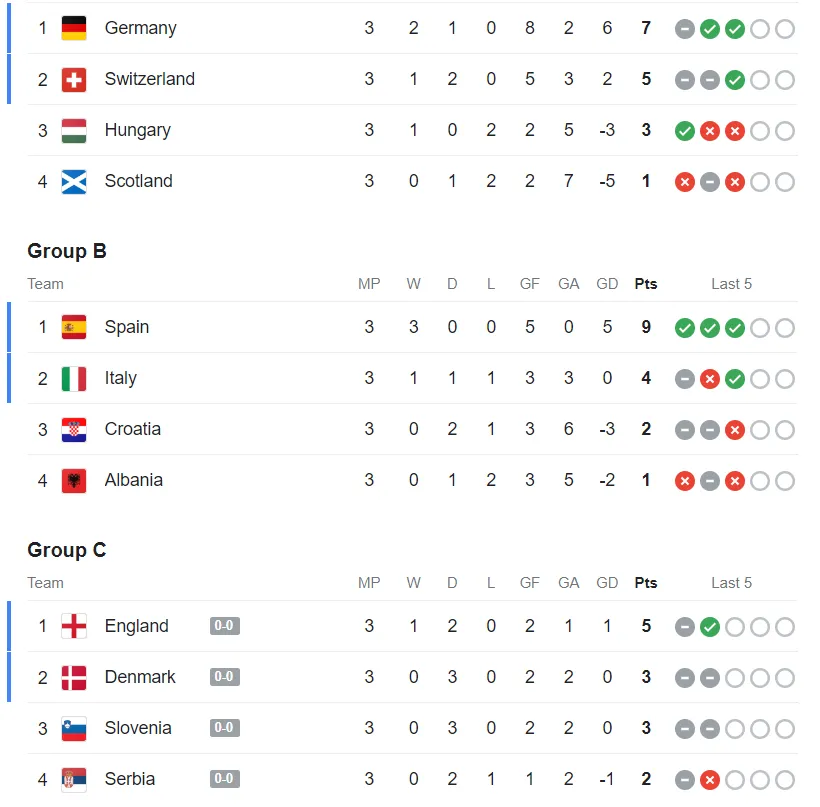Click the Albania flag icon

click(x=74, y=480)
